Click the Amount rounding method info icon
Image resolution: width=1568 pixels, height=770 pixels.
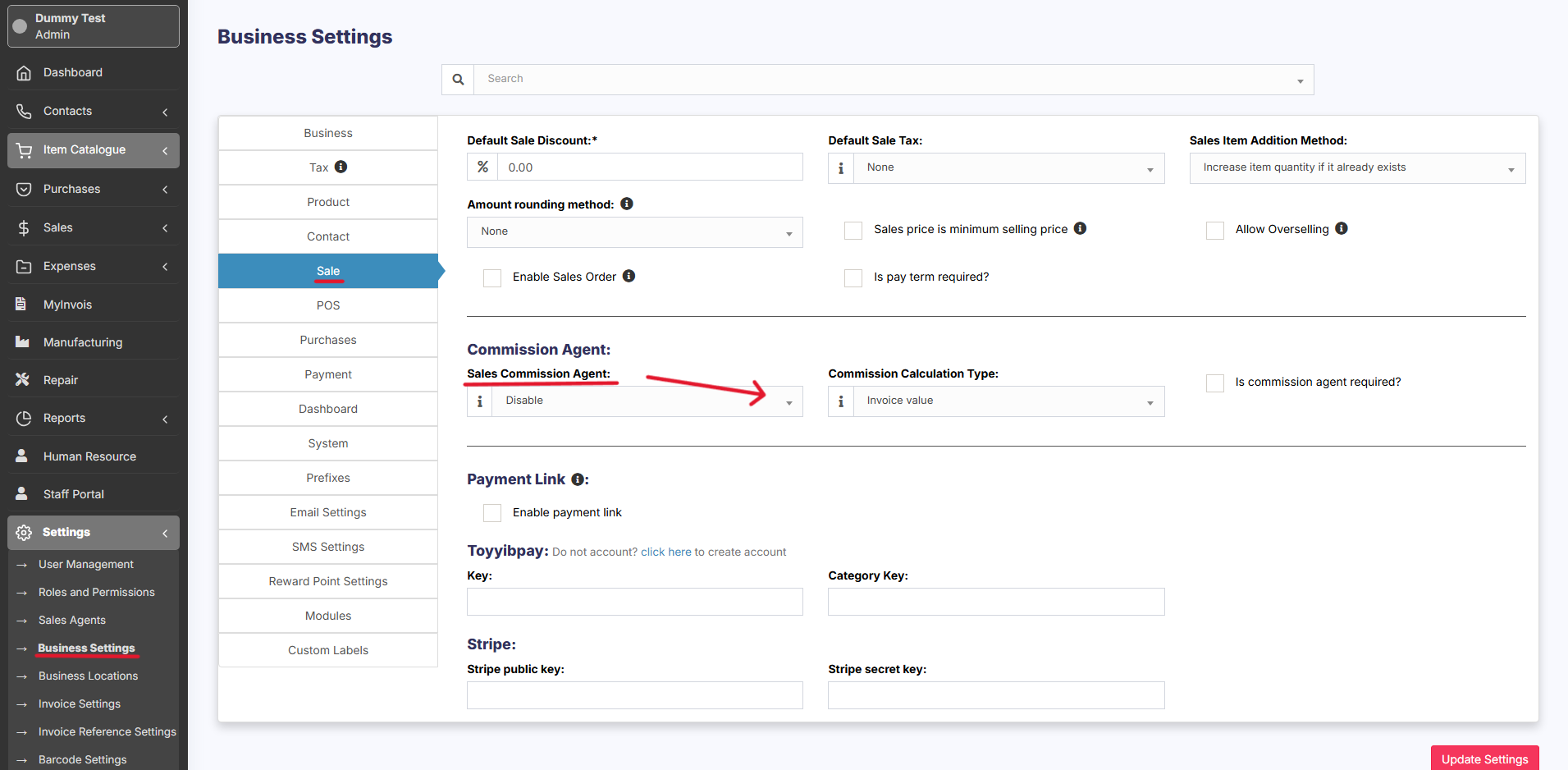click(627, 204)
